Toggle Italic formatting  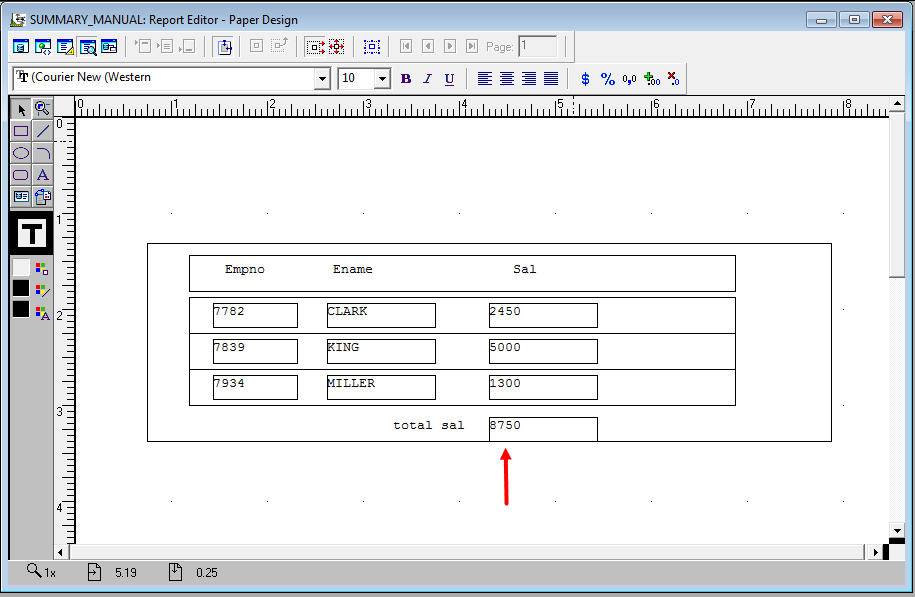pos(427,79)
